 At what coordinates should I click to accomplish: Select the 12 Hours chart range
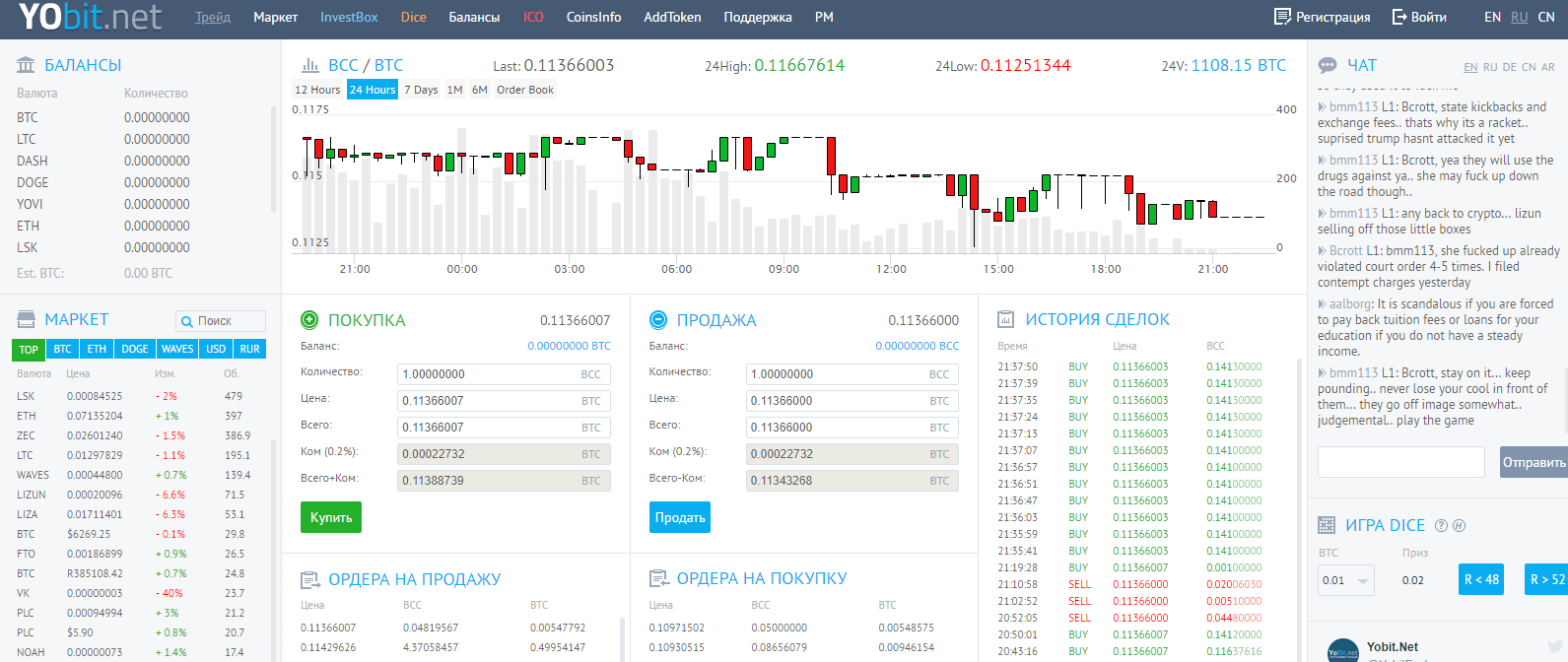pos(317,90)
